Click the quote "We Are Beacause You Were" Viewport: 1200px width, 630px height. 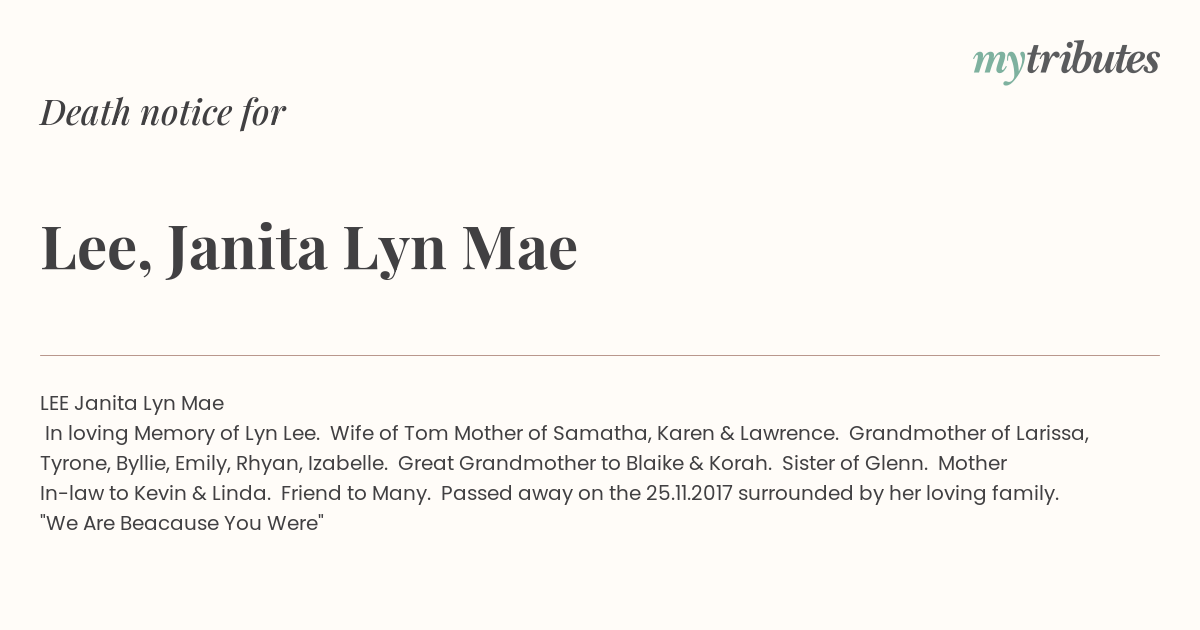point(182,524)
